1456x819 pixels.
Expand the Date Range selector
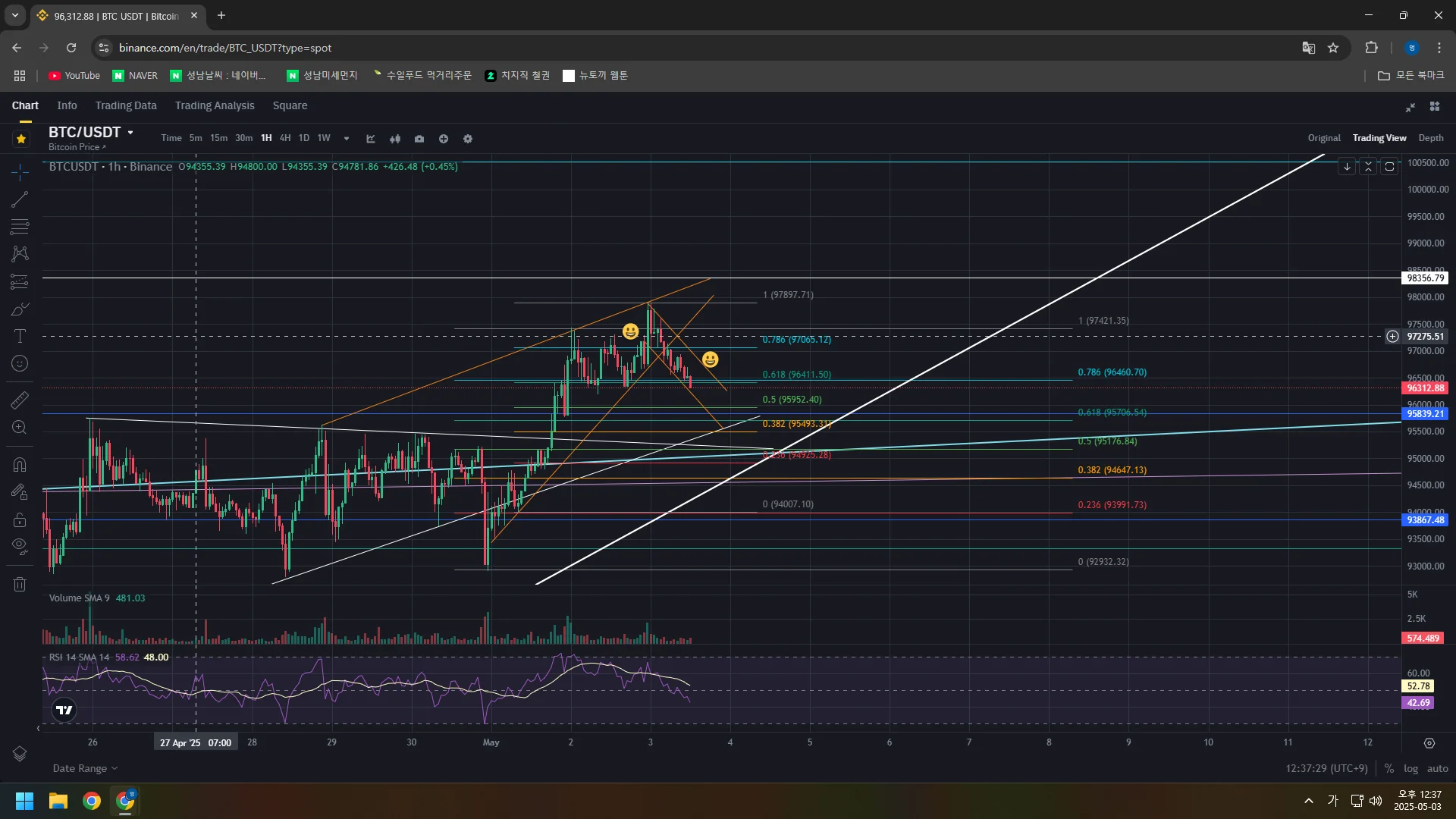[x=85, y=768]
